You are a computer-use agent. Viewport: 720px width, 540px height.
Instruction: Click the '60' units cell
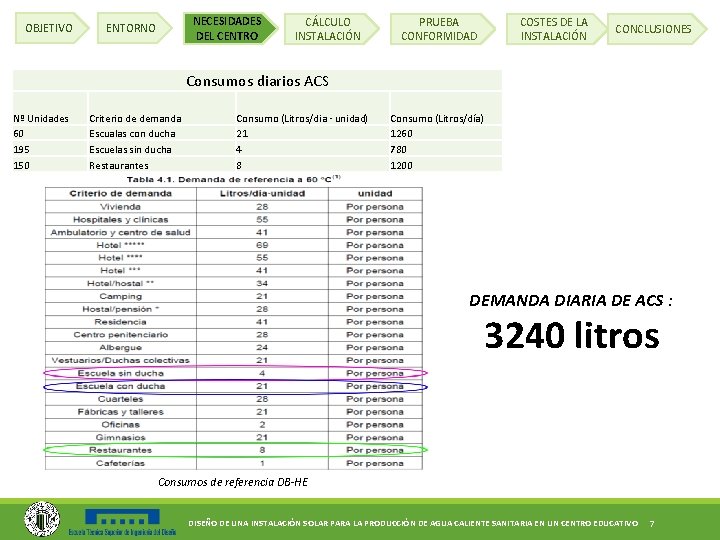(18, 134)
